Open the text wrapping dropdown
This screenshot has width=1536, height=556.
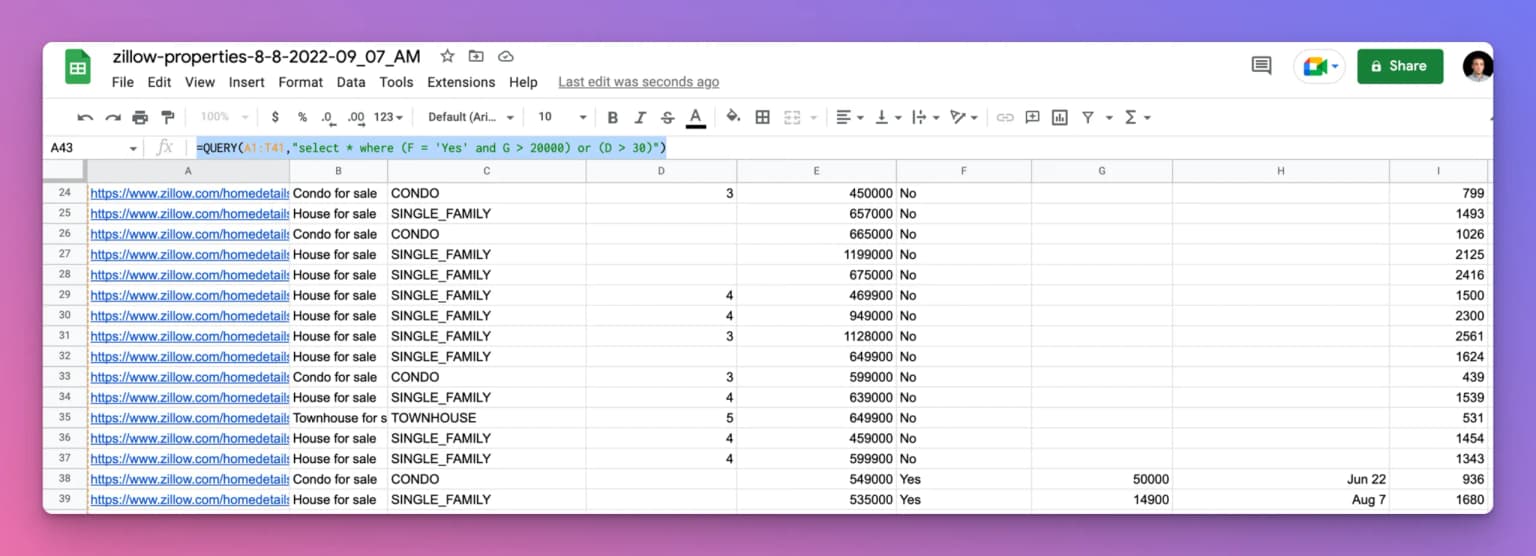(x=926, y=117)
